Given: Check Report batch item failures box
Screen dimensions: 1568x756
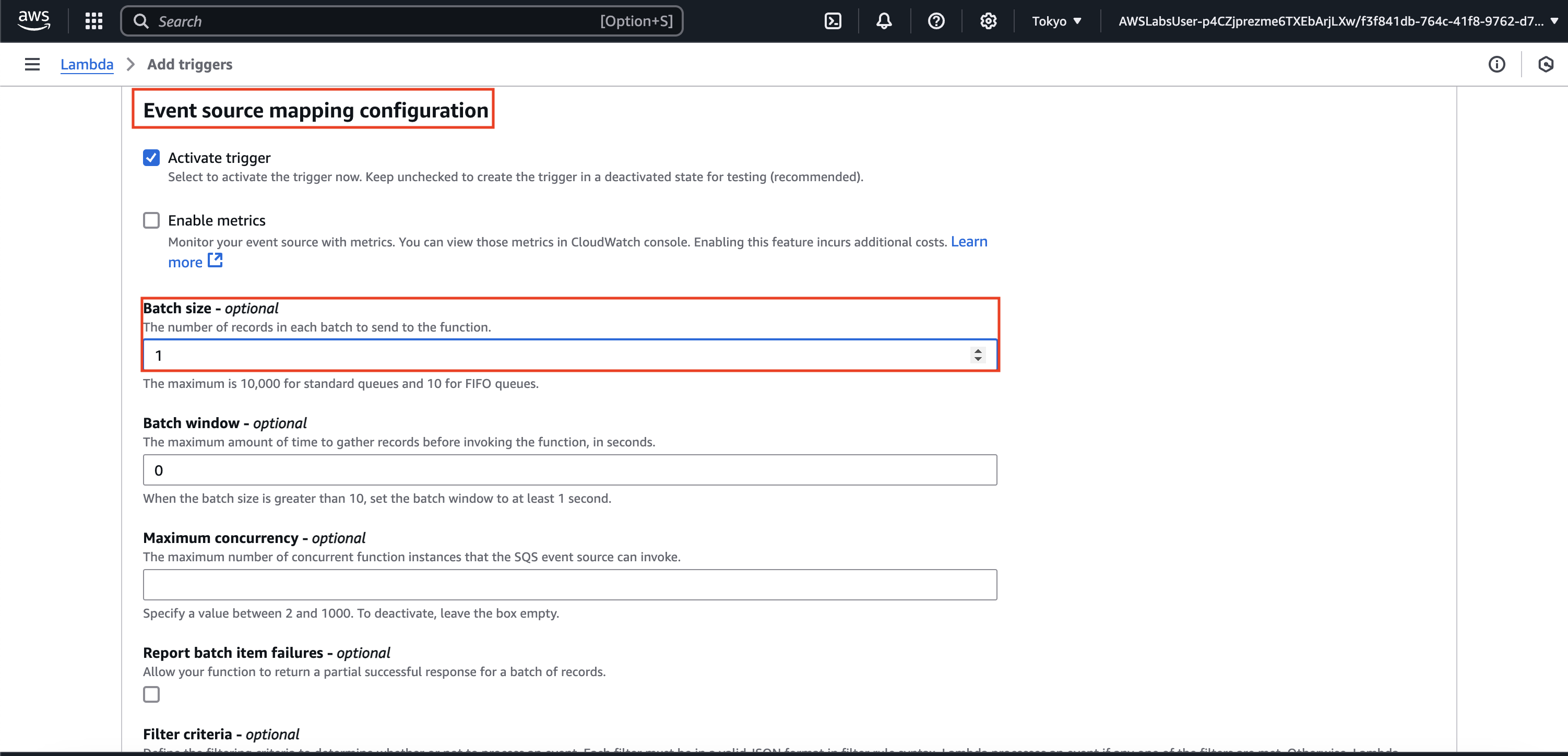Looking at the screenshot, I should [x=151, y=694].
